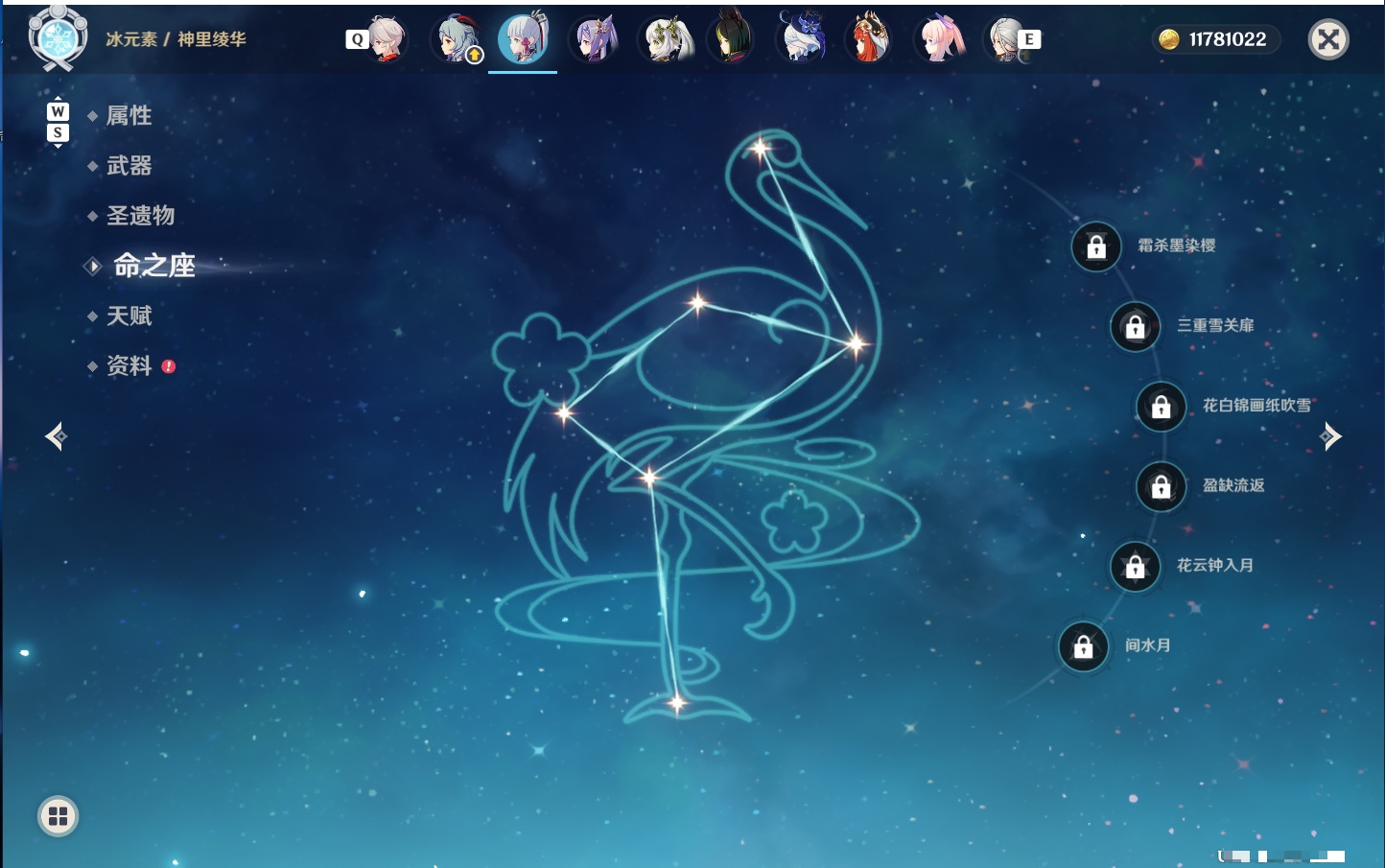Select the red-haired masked character portrait

point(869,39)
